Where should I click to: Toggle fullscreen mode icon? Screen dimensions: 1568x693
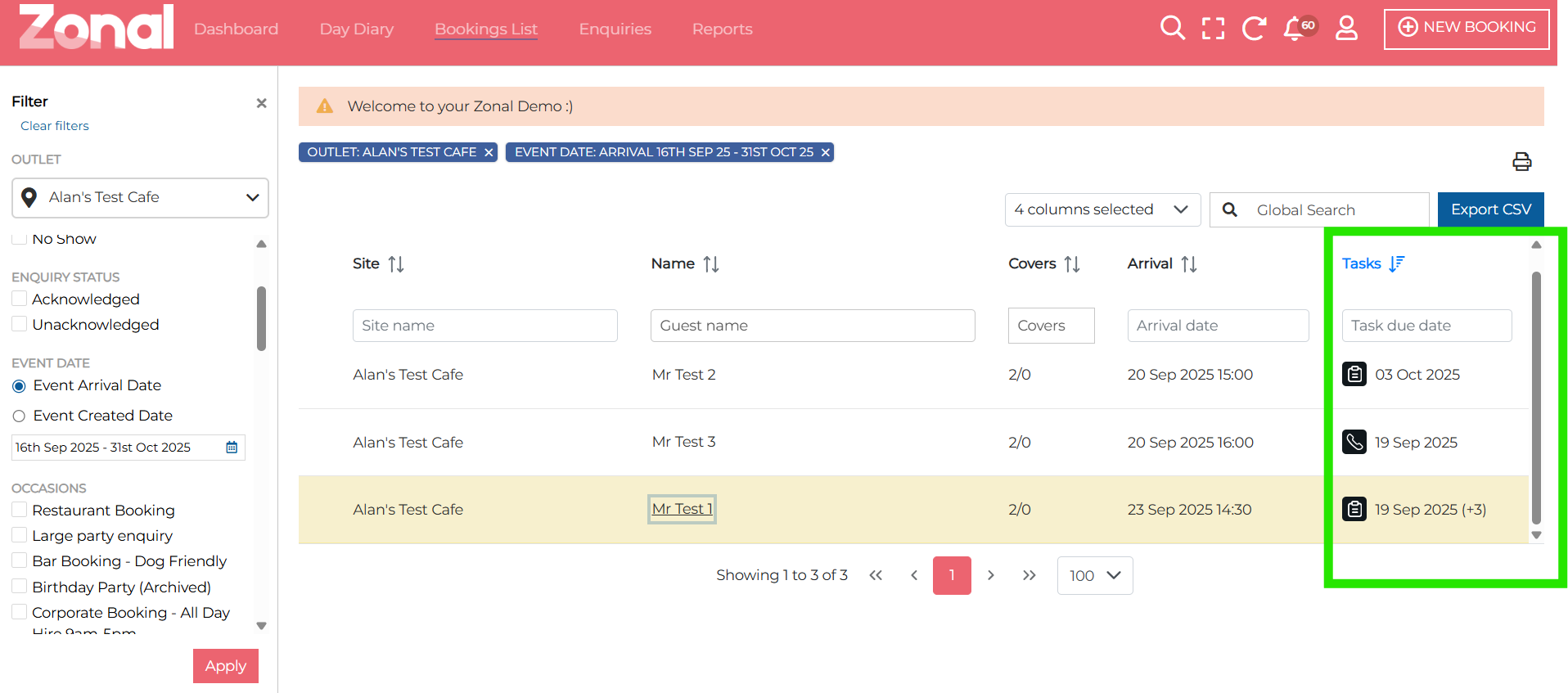(1213, 29)
